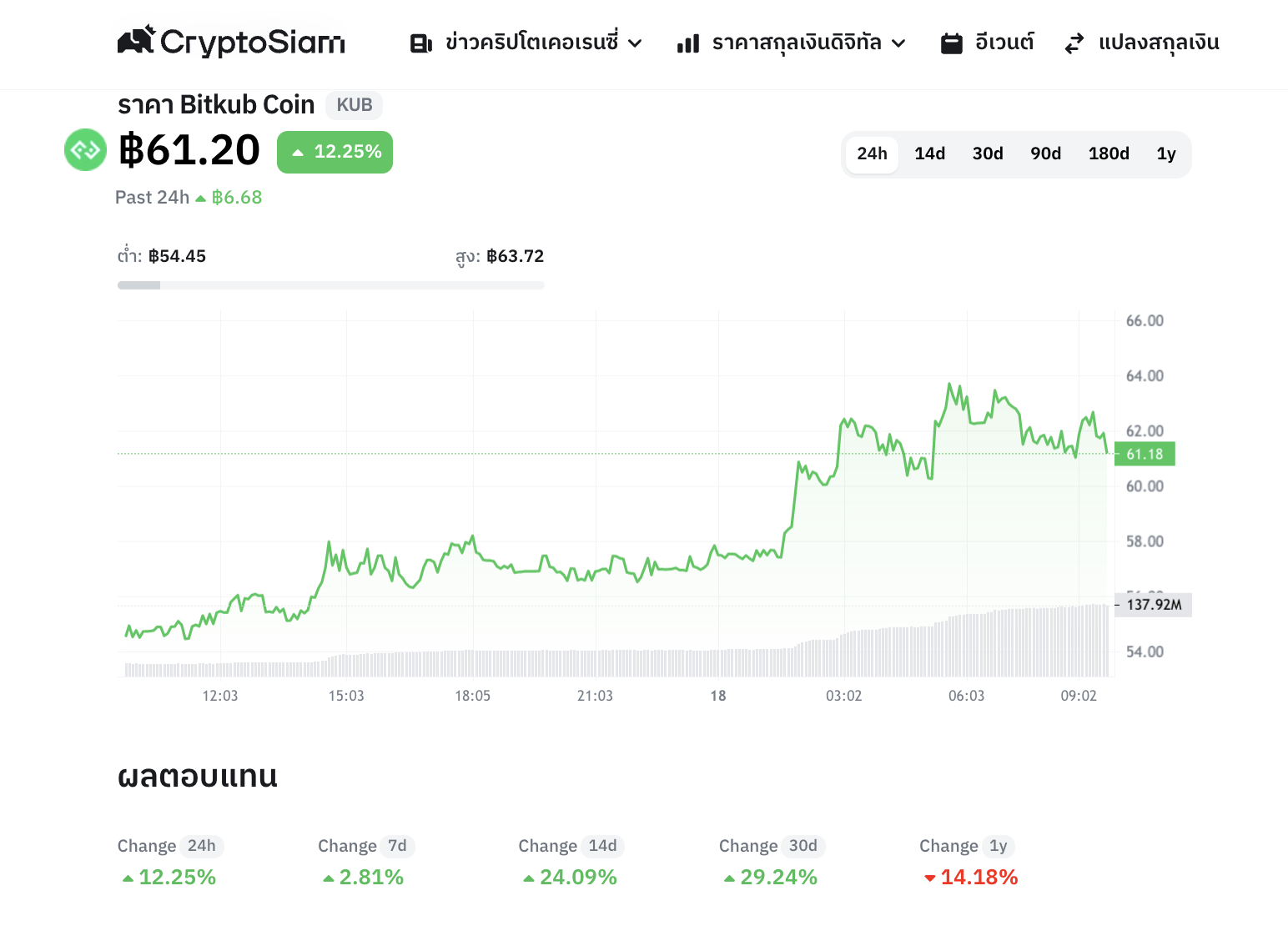Click the 18 date axis label
Image resolution: width=1288 pixels, height=931 pixels.
[718, 696]
